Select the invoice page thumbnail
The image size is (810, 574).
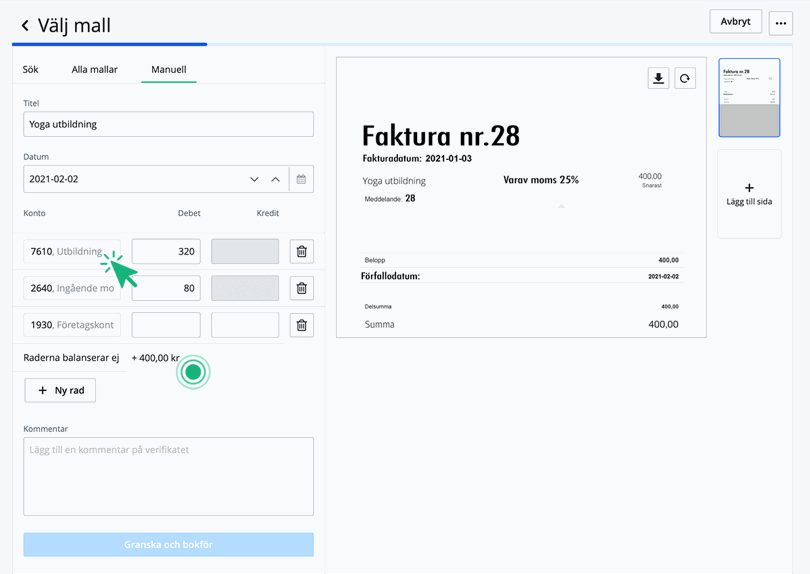[749, 97]
